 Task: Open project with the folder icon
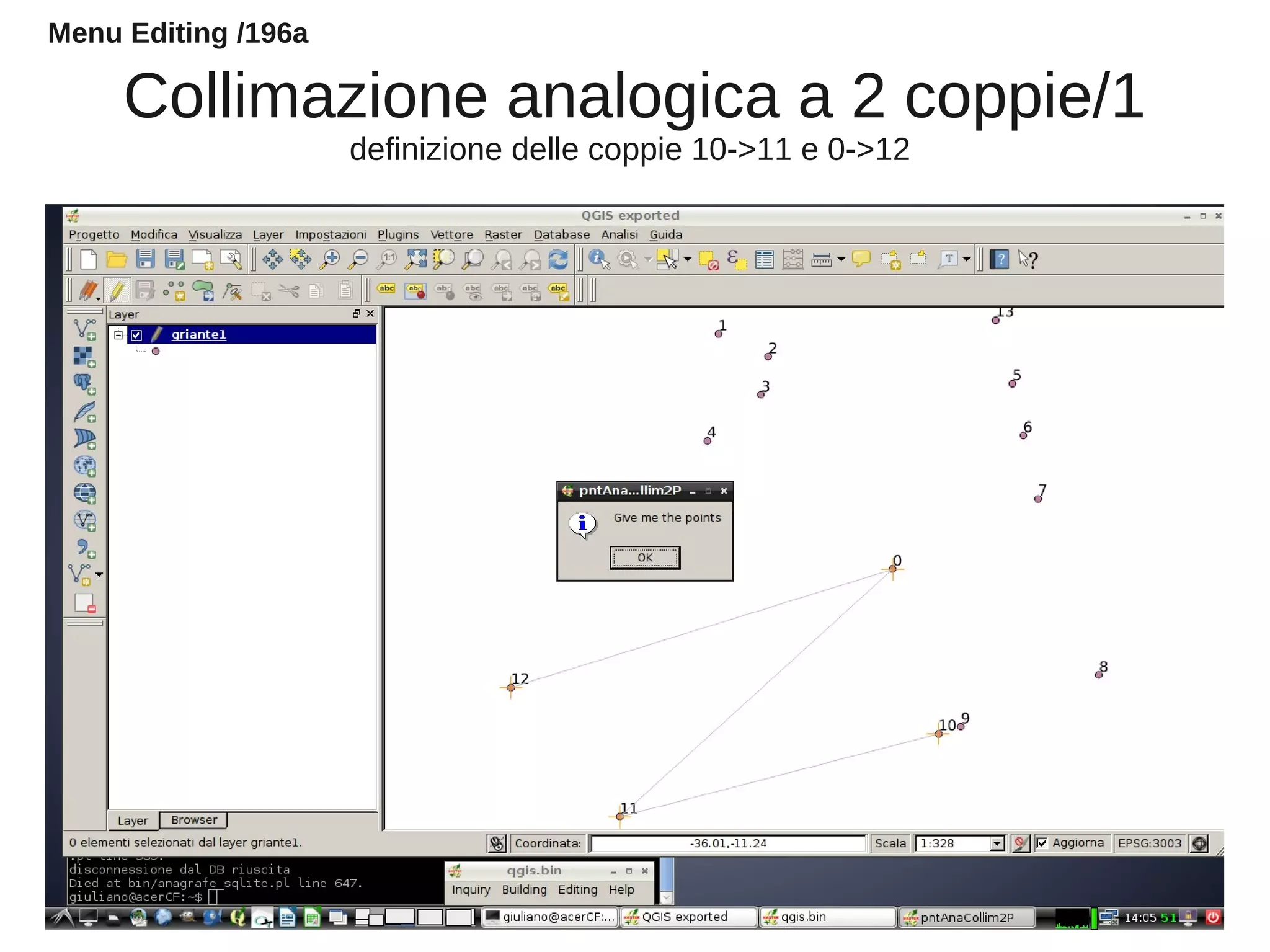pyautogui.click(x=116, y=259)
